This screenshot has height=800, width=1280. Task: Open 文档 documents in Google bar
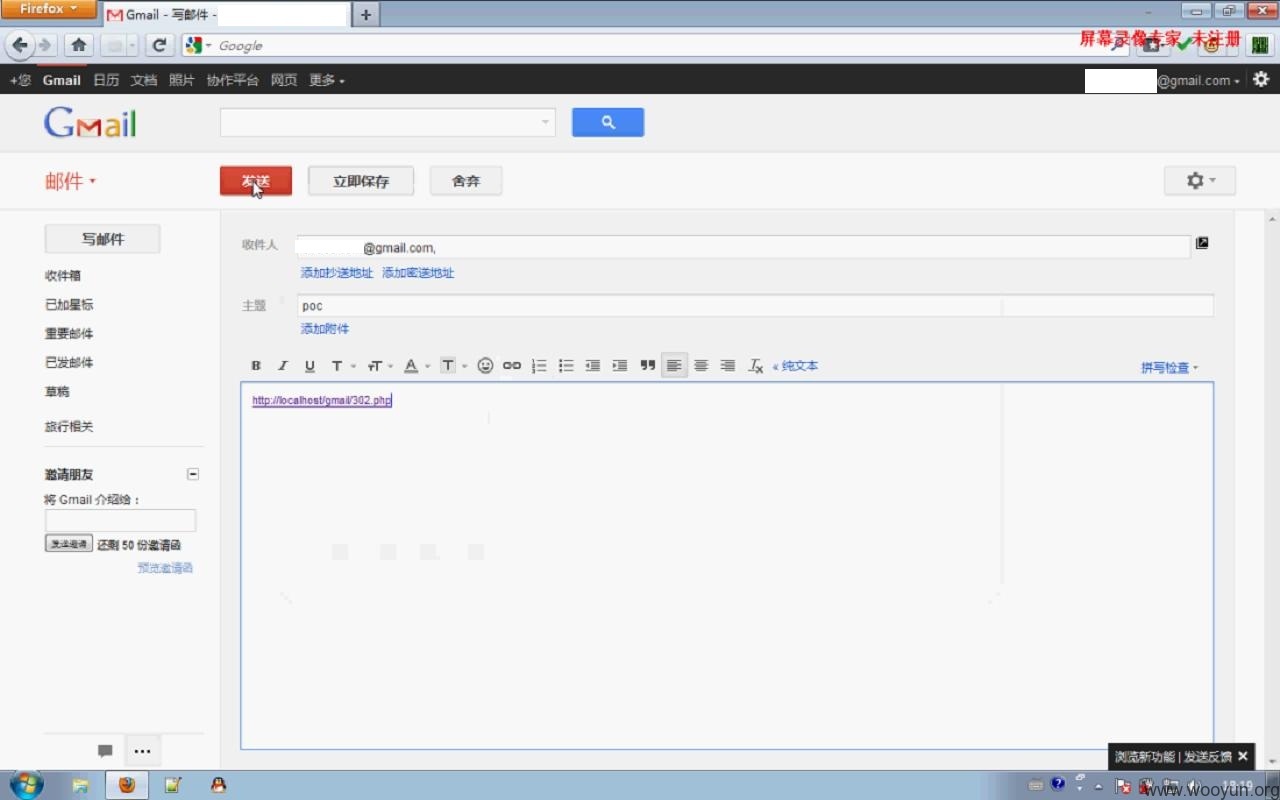tap(144, 80)
